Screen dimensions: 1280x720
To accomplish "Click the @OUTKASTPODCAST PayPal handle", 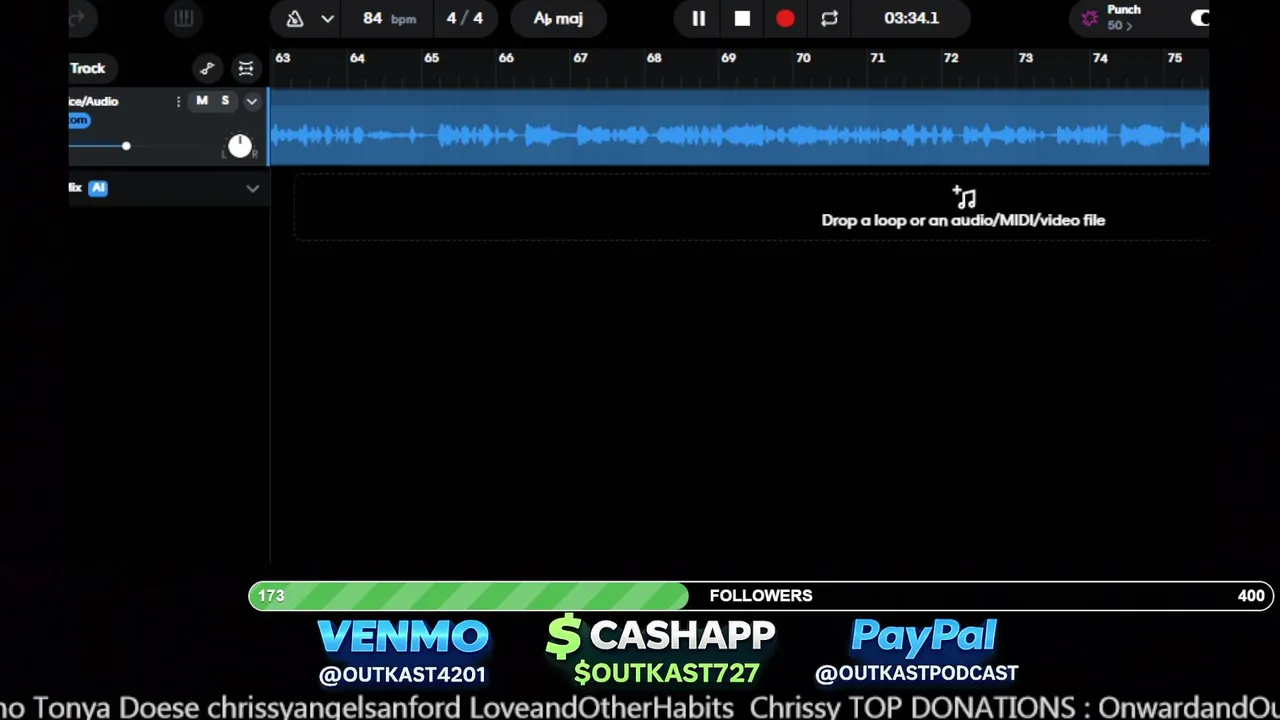I will tap(916, 674).
